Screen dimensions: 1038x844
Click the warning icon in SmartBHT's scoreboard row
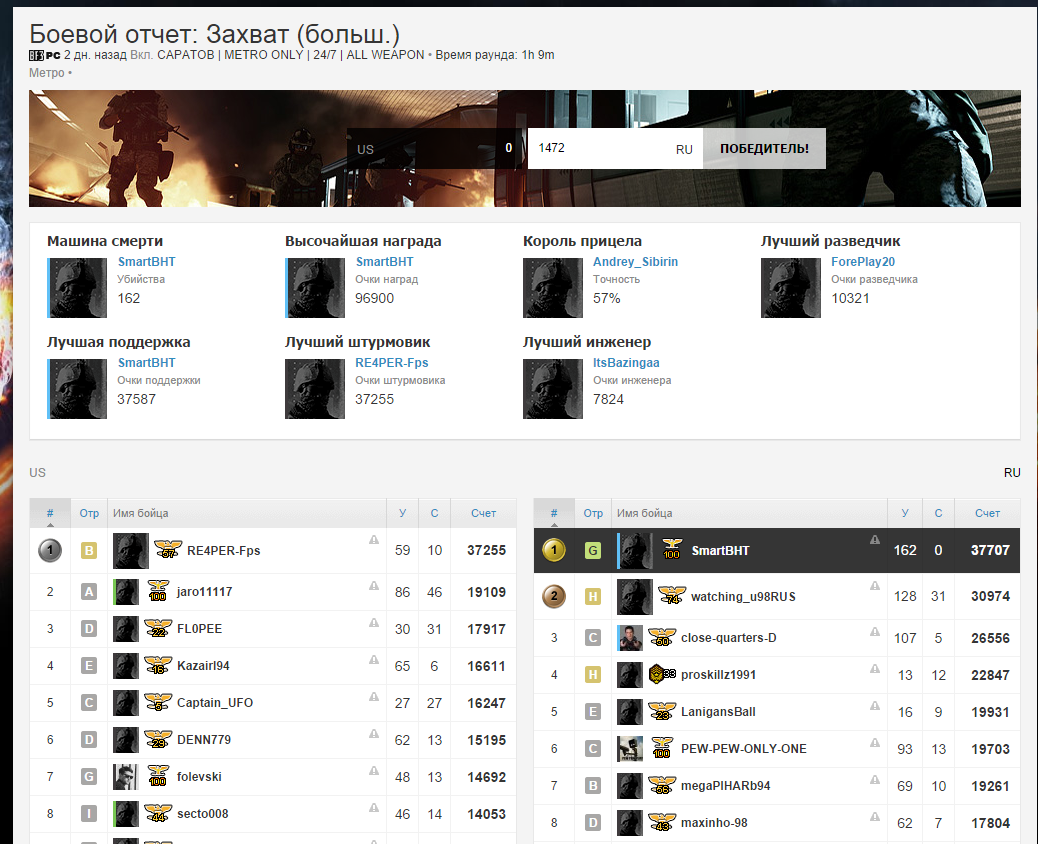[874, 540]
